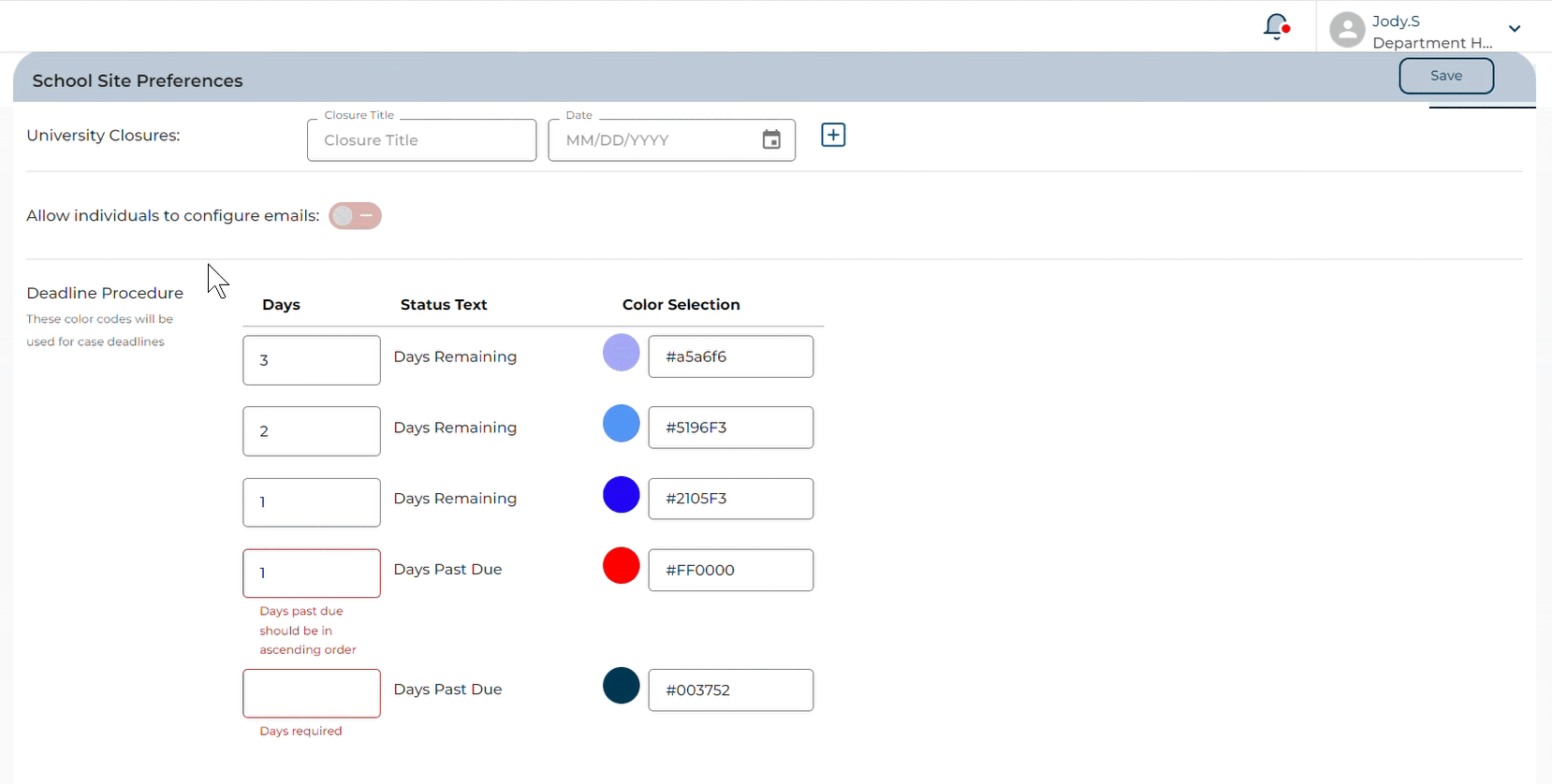This screenshot has height=784, width=1552.
Task: Open the notifications bell icon
Action: 1276,27
